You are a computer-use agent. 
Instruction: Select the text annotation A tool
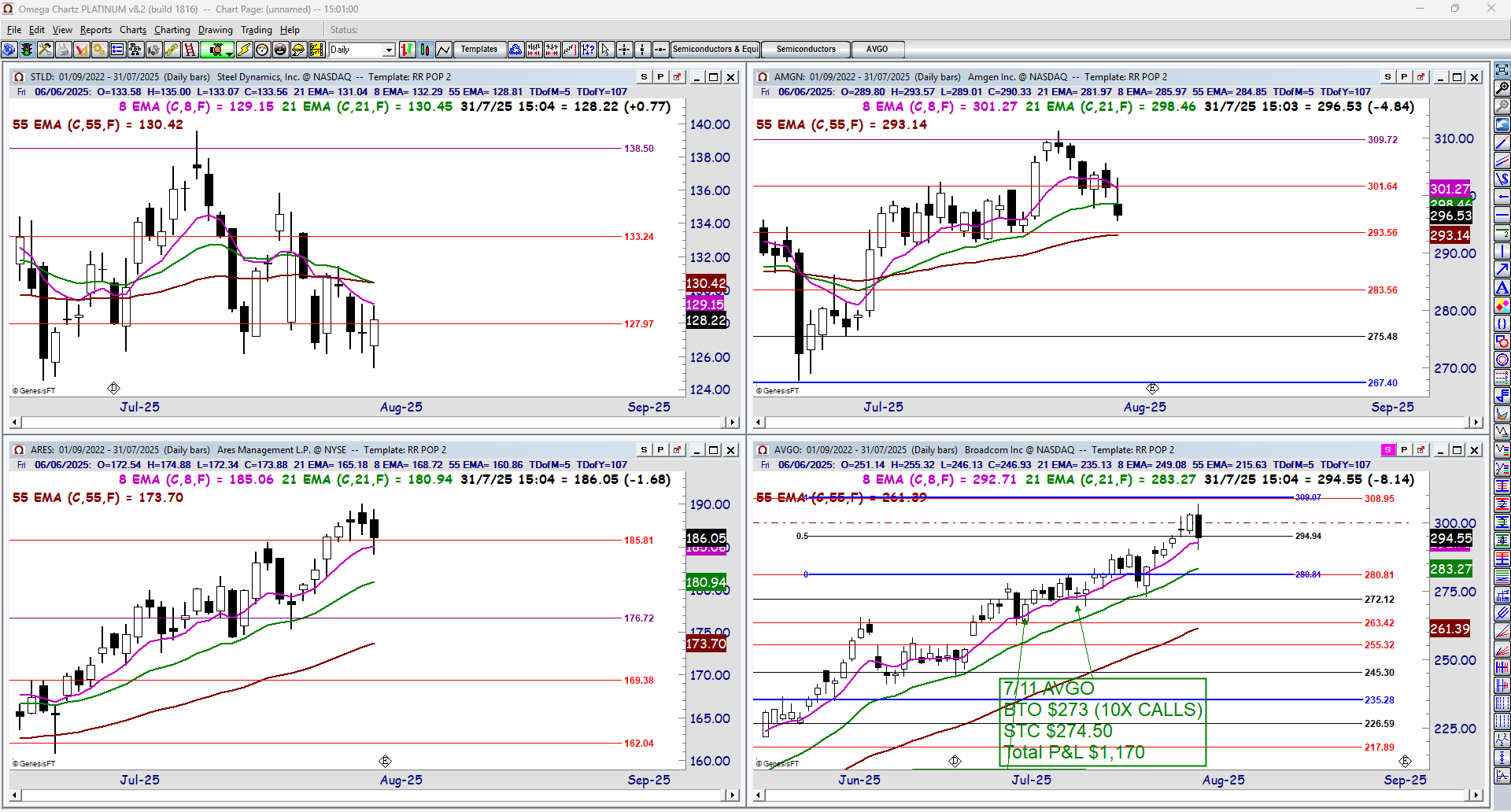(1502, 287)
